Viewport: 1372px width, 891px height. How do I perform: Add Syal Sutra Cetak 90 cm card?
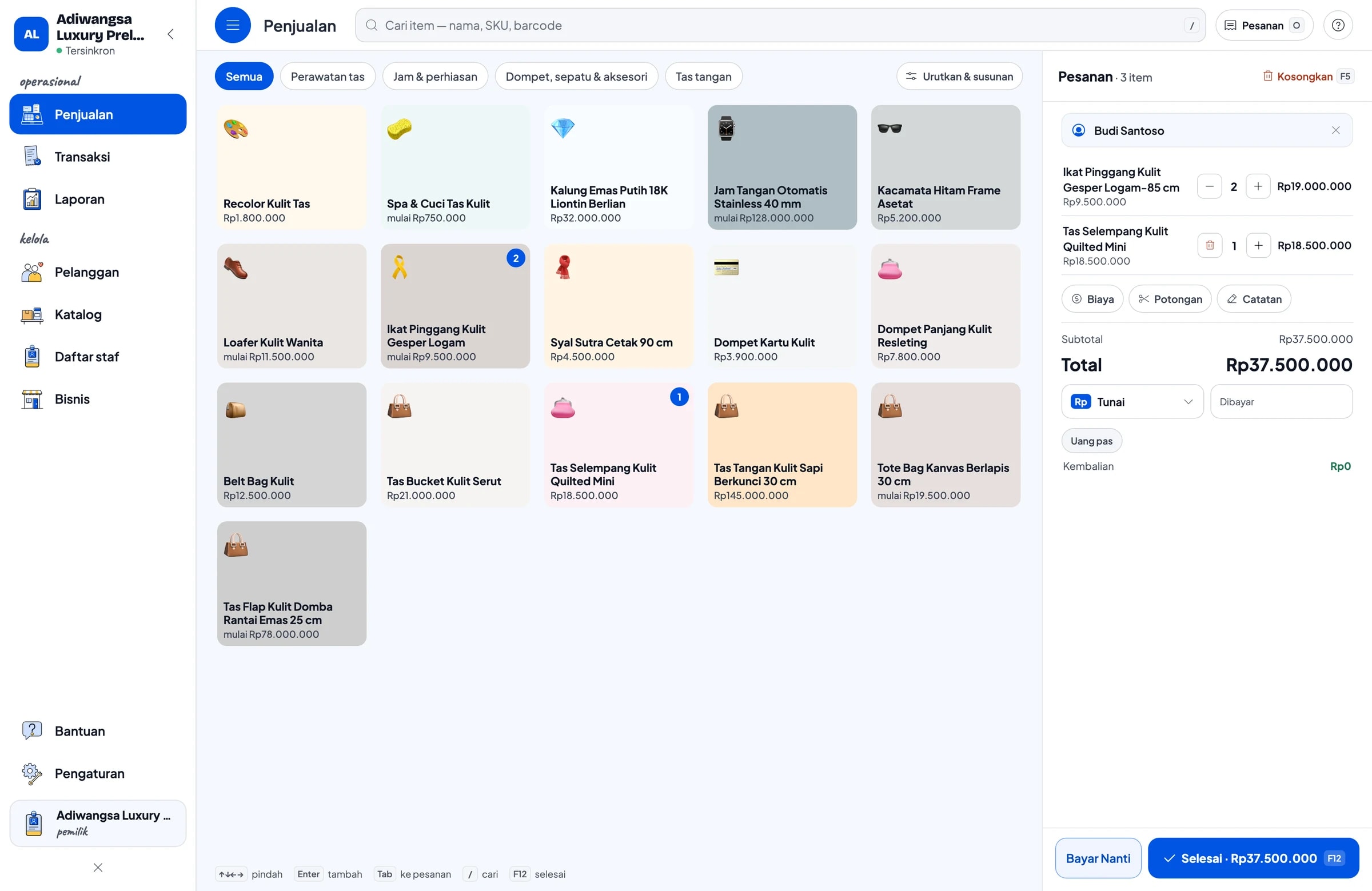point(619,306)
